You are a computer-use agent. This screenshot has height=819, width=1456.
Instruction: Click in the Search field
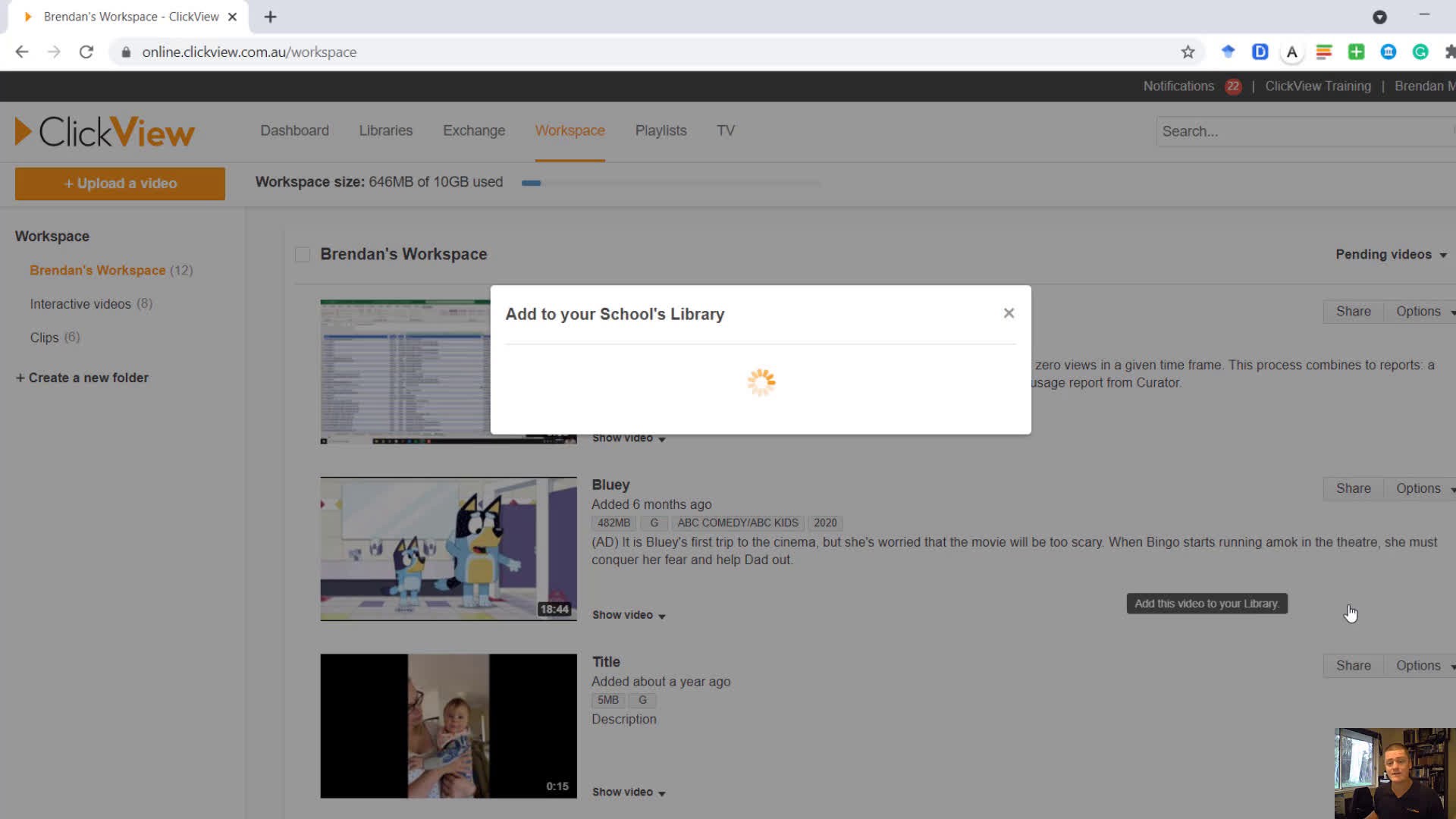[x=1305, y=131]
